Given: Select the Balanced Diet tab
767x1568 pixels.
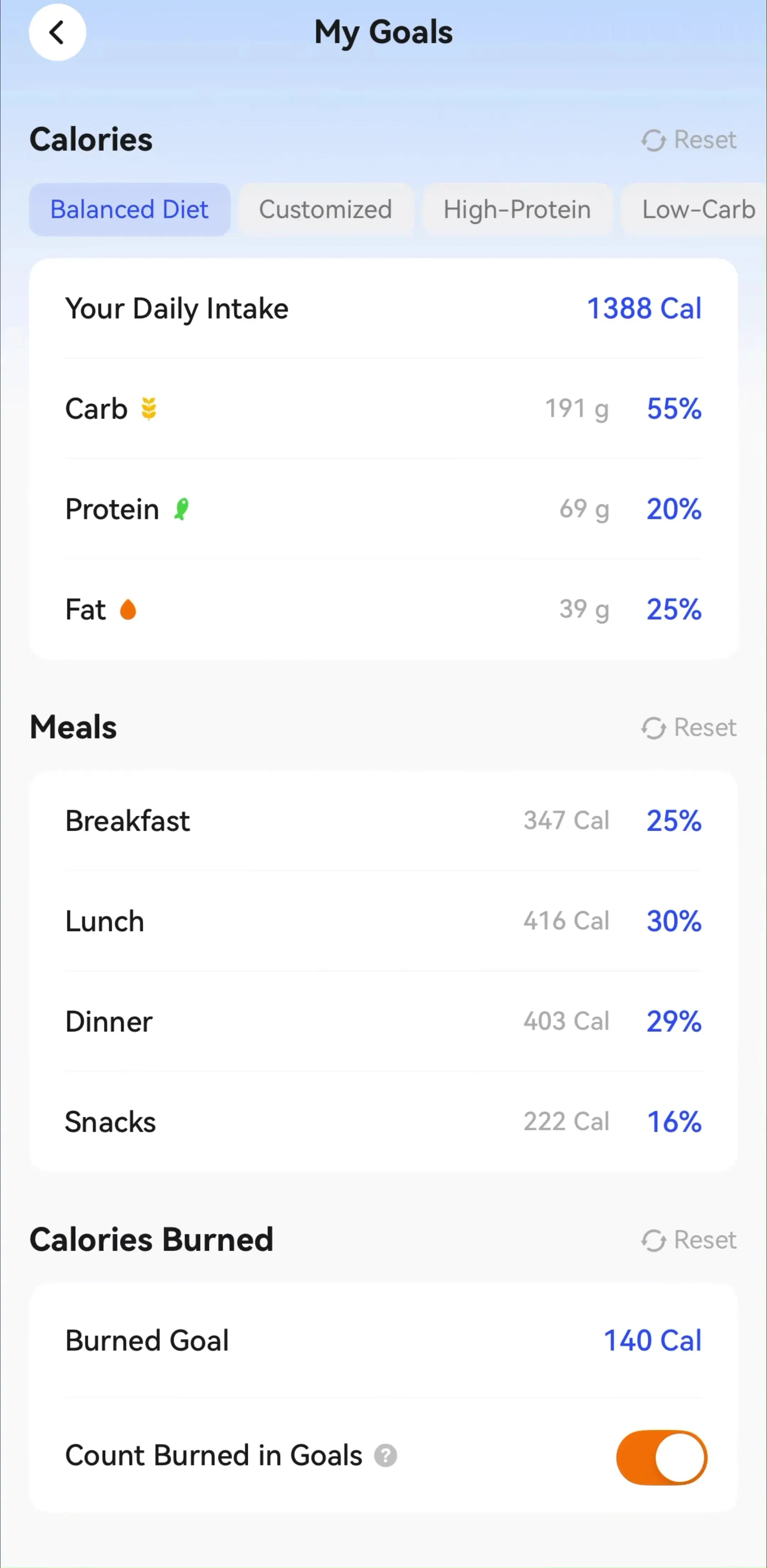Looking at the screenshot, I should [x=130, y=209].
